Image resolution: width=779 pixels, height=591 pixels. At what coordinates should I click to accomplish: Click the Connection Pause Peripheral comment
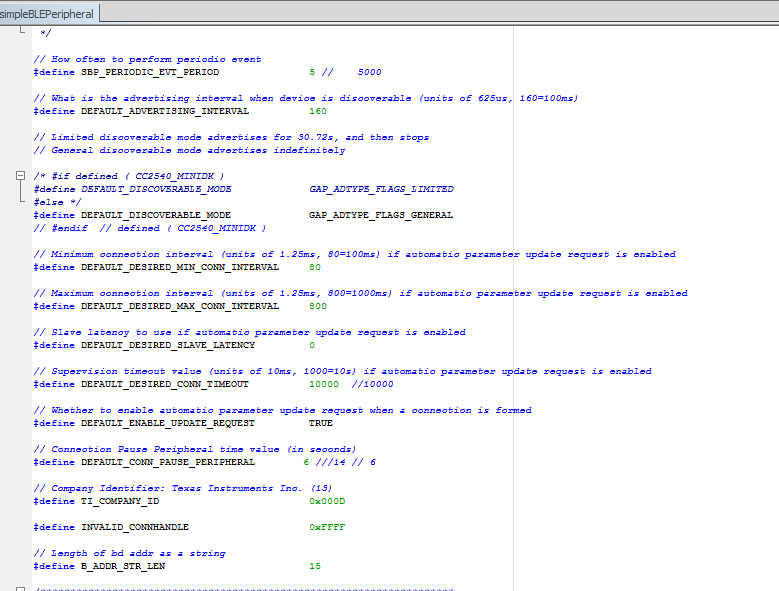(x=195, y=449)
